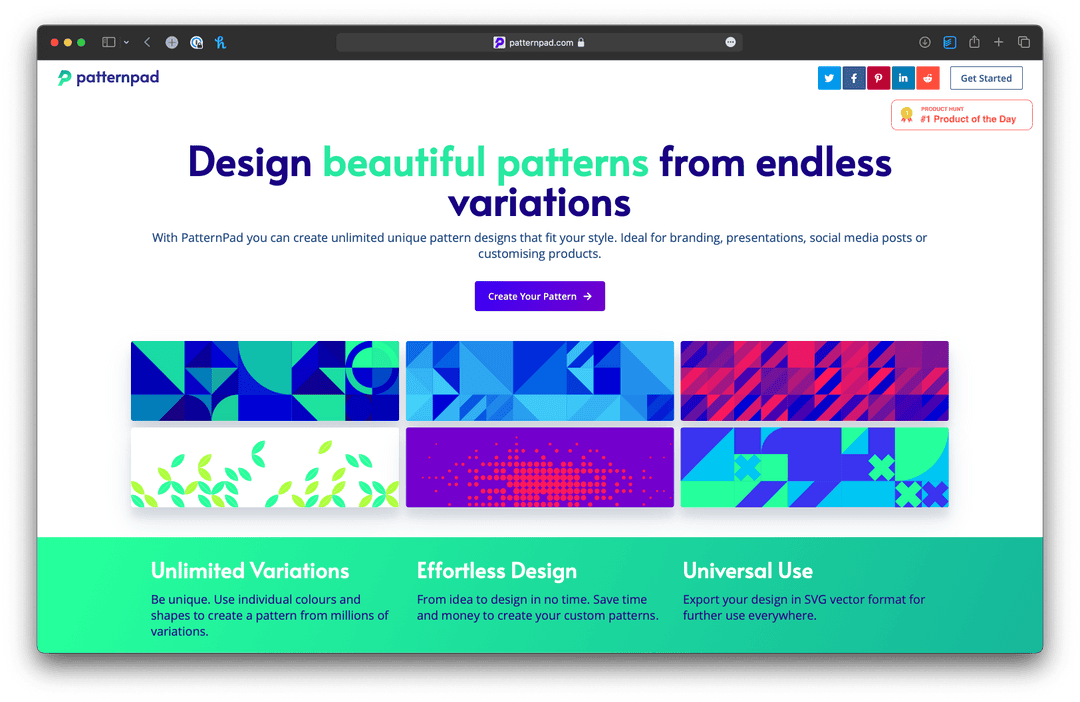Open a new tab with the plus icon

(x=998, y=42)
